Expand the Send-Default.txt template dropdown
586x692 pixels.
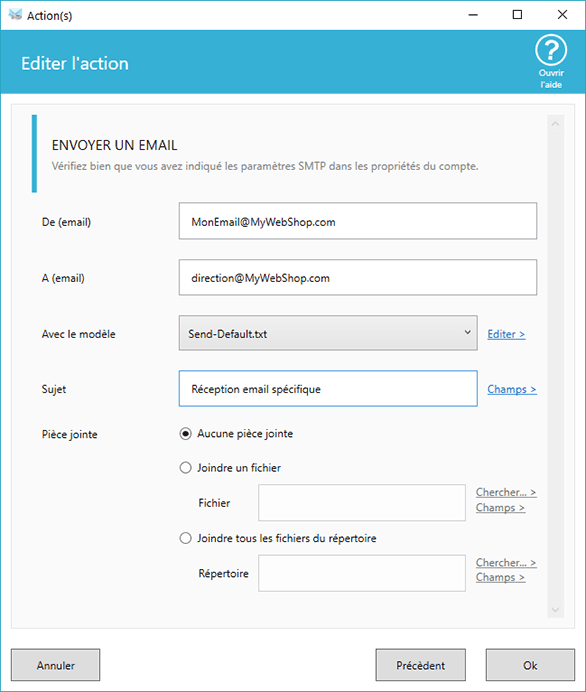[x=328, y=333]
